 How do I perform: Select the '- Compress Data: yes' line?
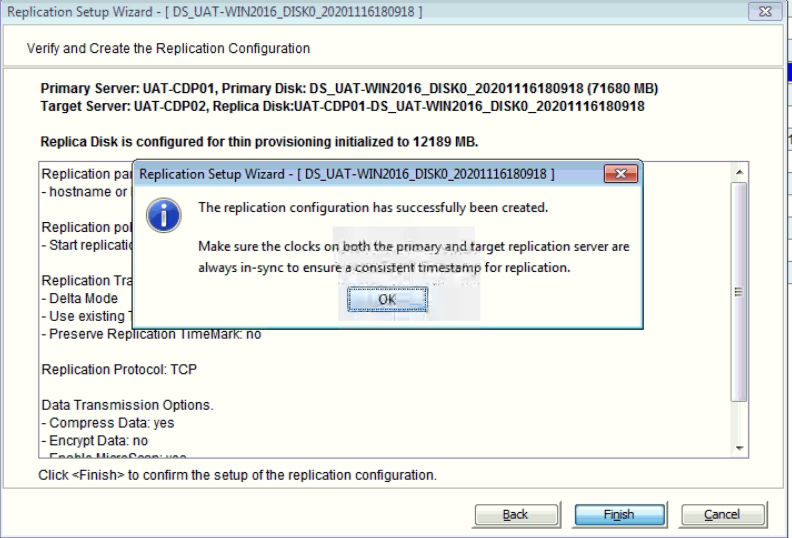(x=108, y=423)
